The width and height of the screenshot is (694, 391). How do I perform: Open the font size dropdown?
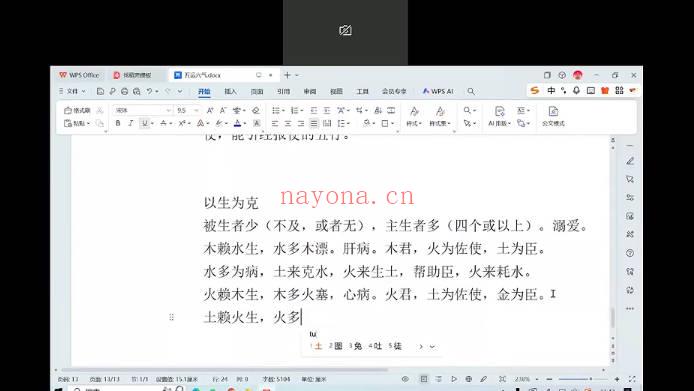pos(196,110)
